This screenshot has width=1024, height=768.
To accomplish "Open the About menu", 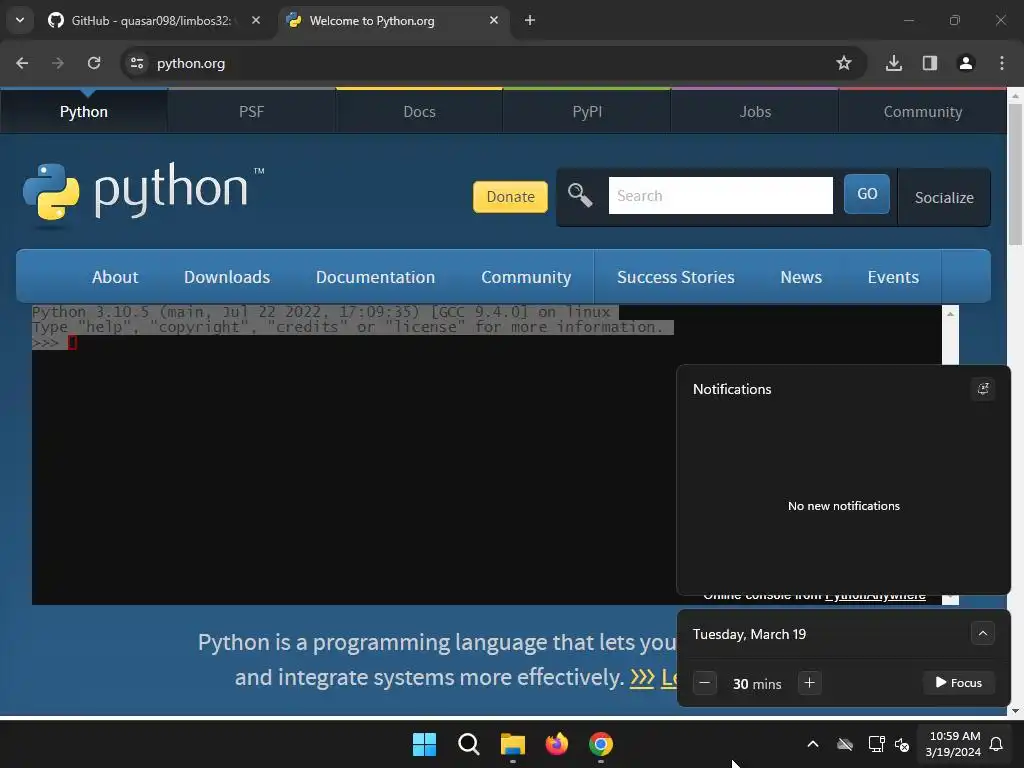I will point(115,277).
